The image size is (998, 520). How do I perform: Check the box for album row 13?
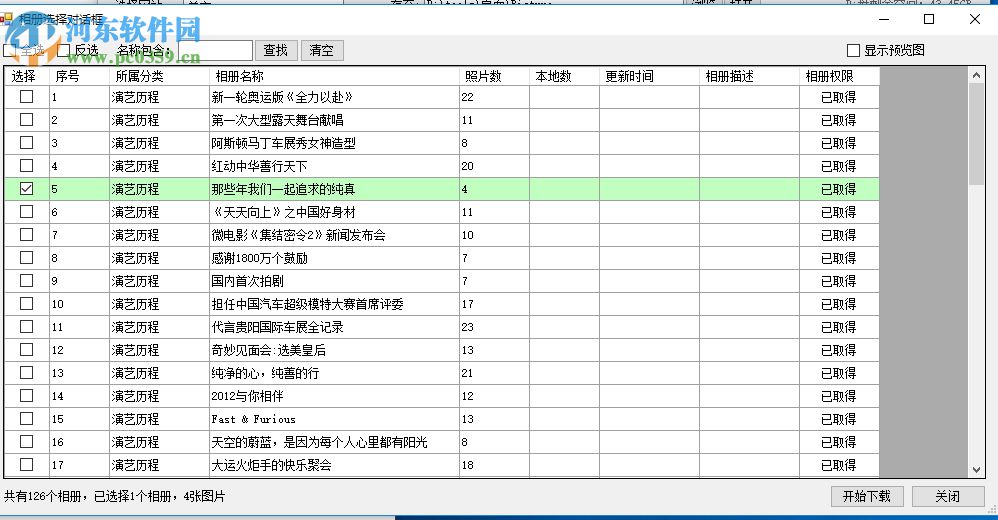(26, 372)
